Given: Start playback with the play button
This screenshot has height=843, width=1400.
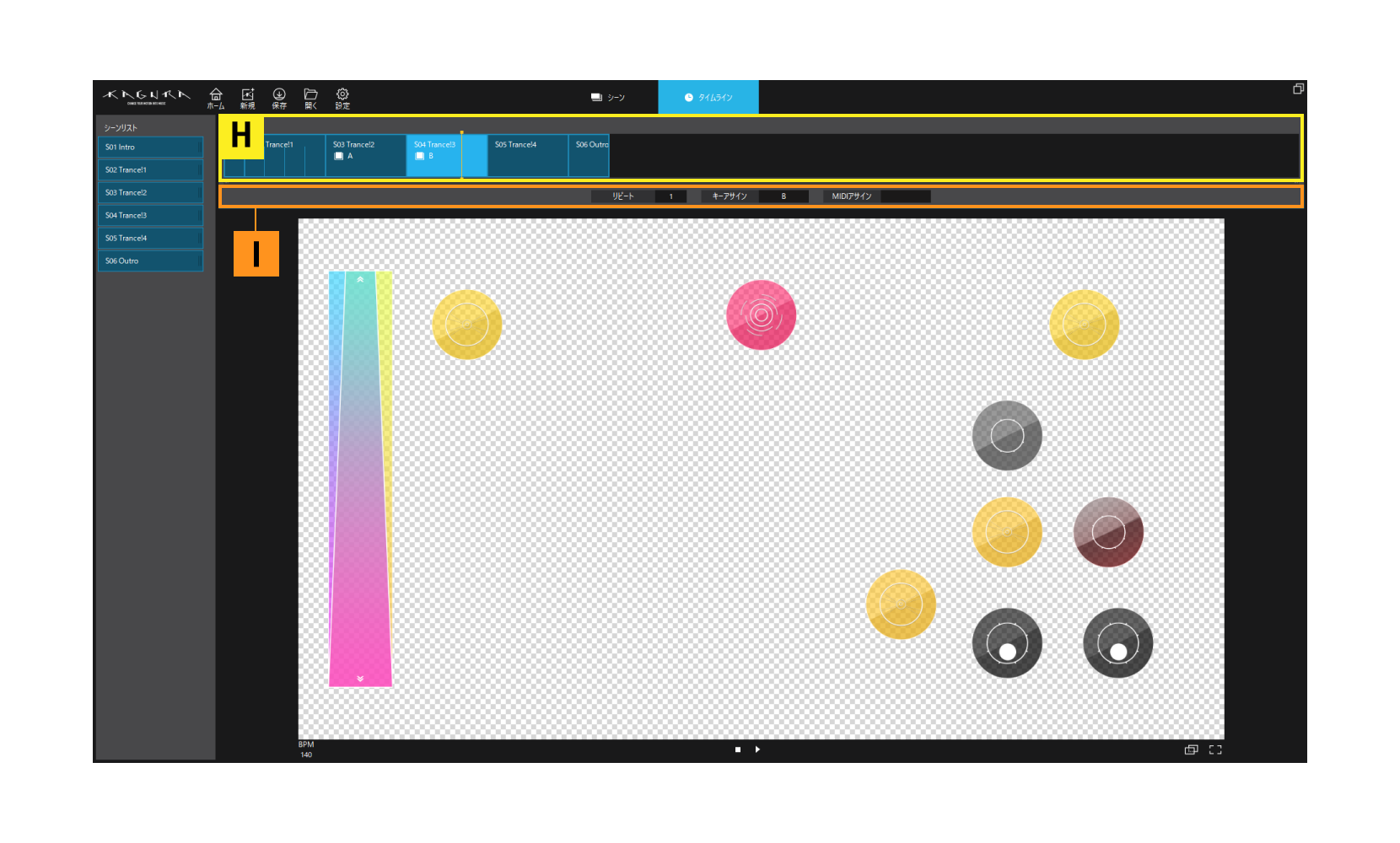Looking at the screenshot, I should (757, 749).
